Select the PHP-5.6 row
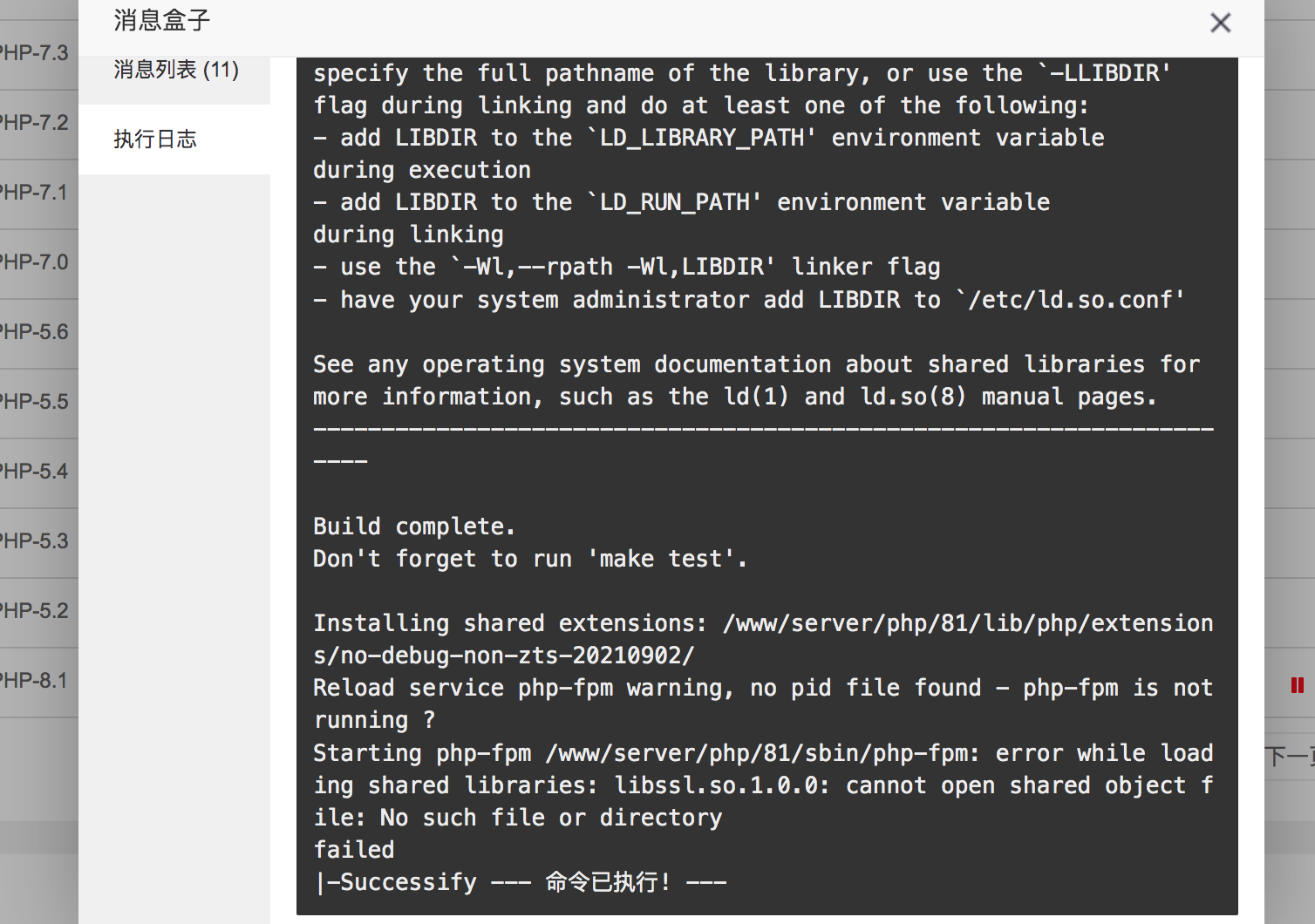The image size is (1315, 924). click(x=34, y=332)
